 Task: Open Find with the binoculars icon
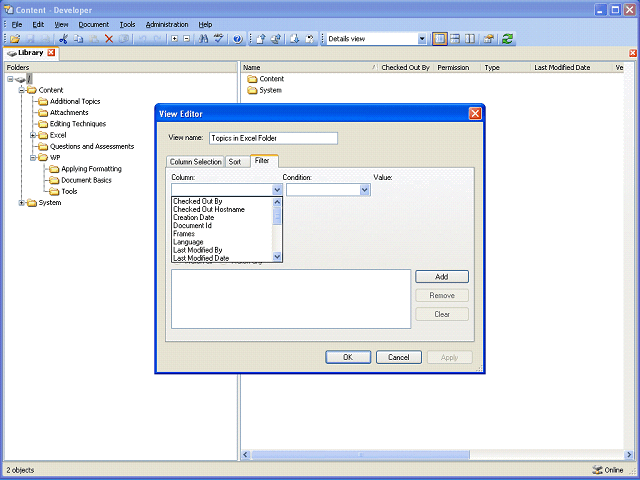tap(203, 39)
